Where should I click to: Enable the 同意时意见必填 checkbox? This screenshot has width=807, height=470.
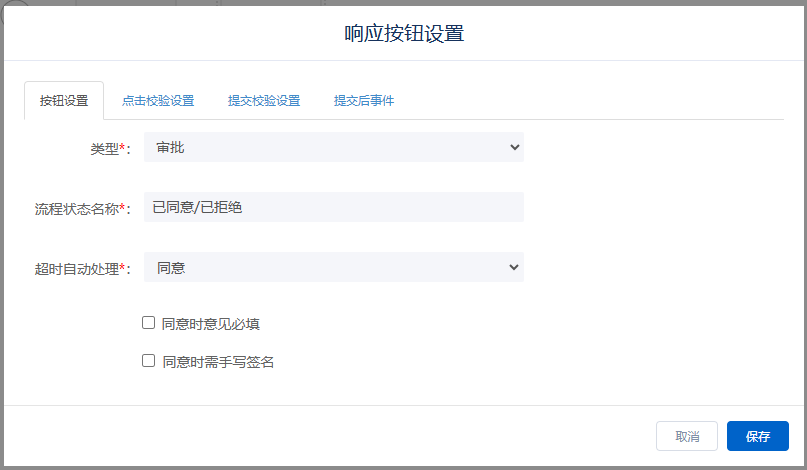(x=148, y=323)
